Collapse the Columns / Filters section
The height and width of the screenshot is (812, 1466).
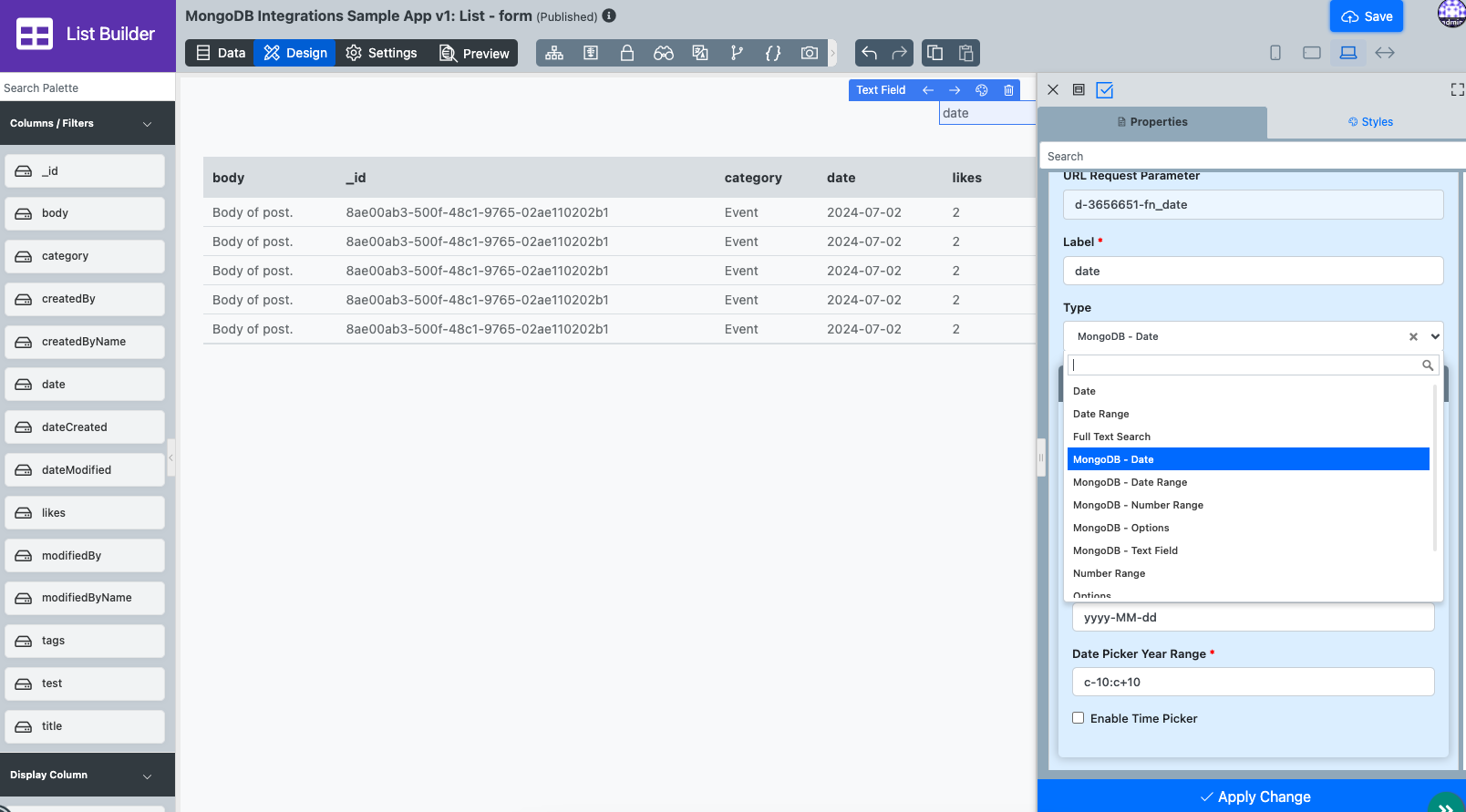click(x=147, y=124)
